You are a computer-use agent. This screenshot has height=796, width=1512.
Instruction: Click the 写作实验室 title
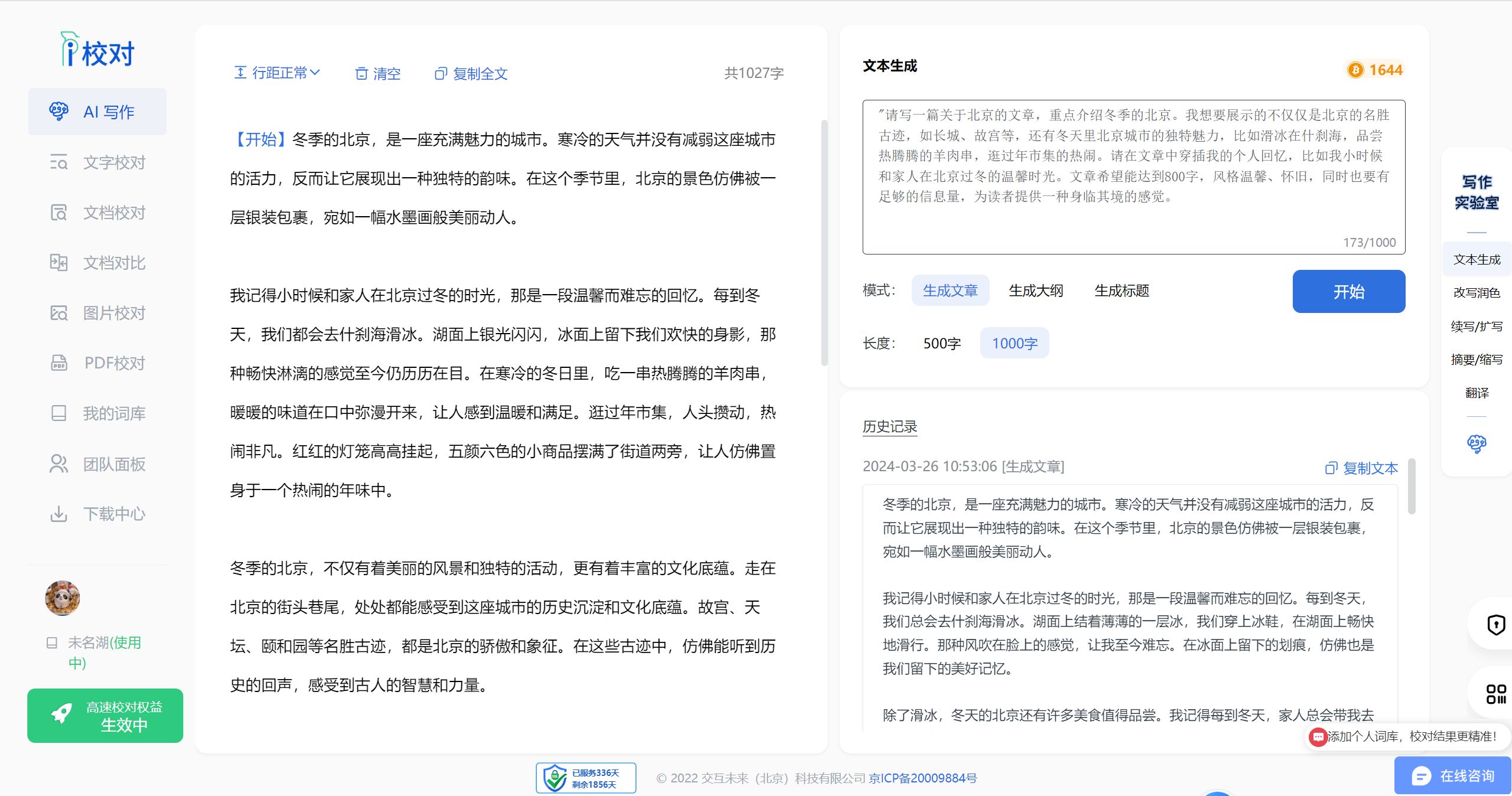(x=1477, y=193)
